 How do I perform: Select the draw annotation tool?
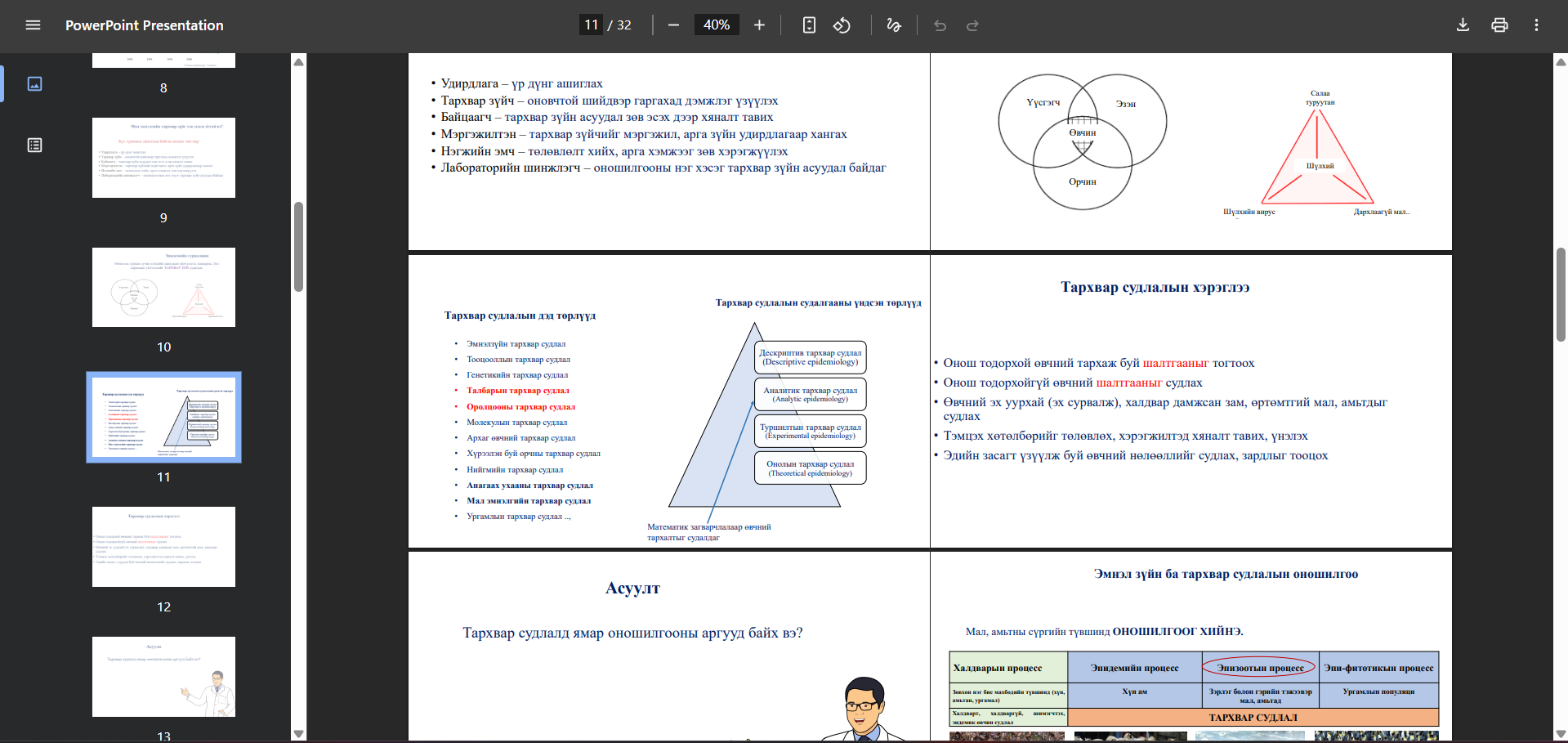coord(894,25)
